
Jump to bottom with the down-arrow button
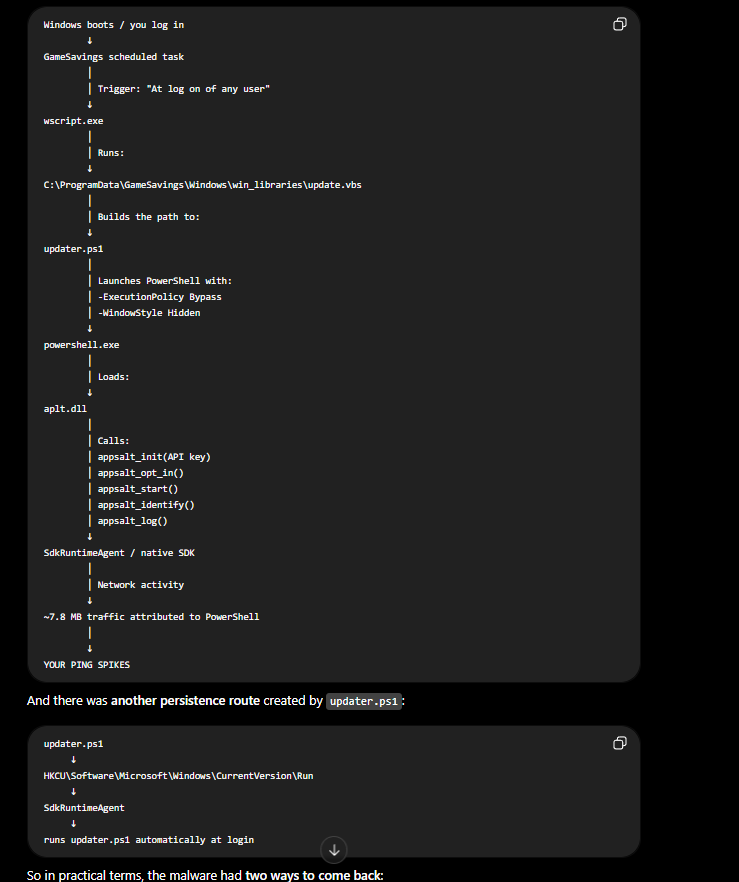(334, 850)
